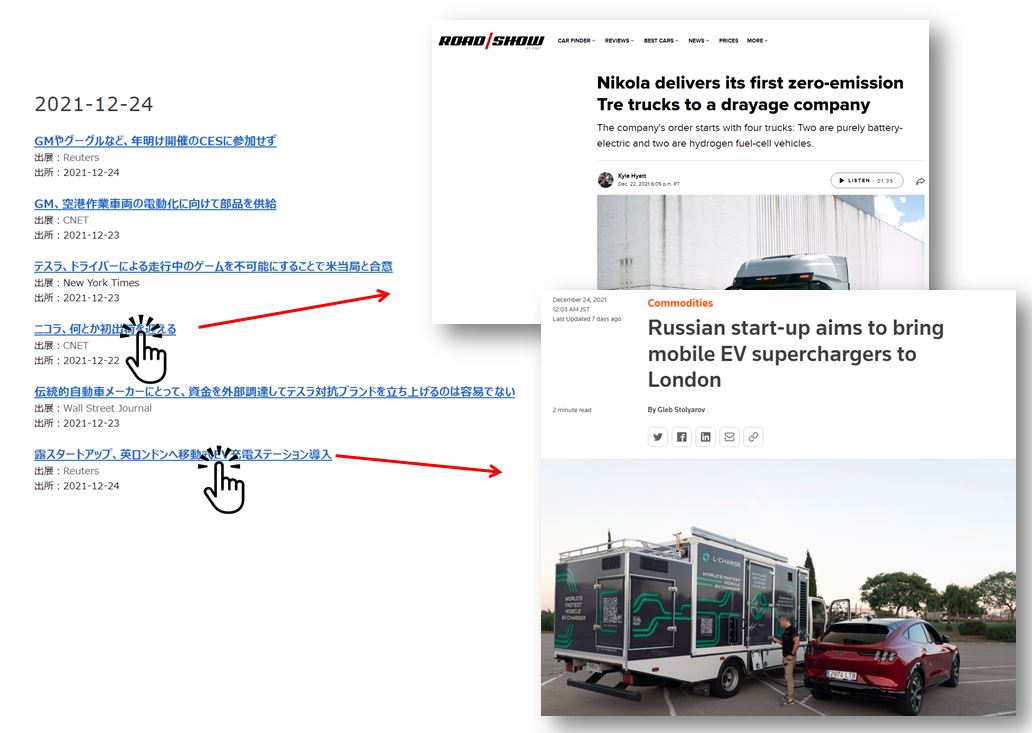
Task: Open the GM and Google CES headline link
Action: (155, 141)
